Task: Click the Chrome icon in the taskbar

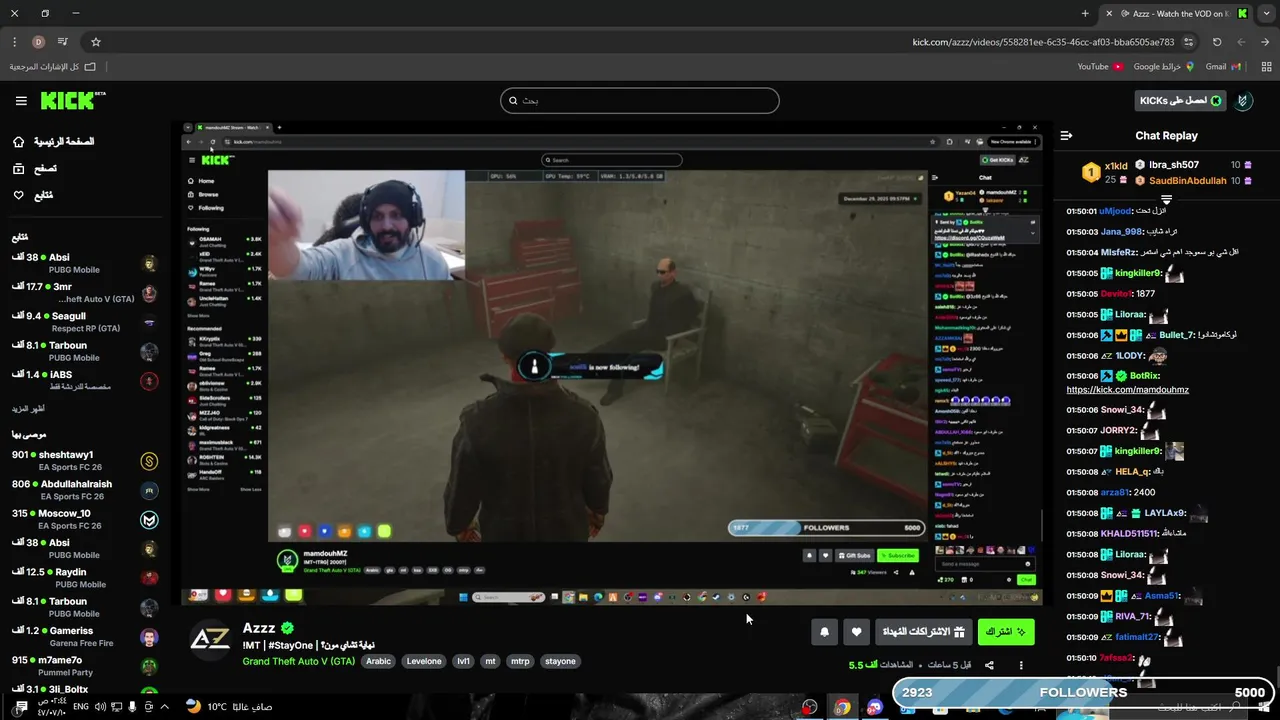Action: point(842,707)
